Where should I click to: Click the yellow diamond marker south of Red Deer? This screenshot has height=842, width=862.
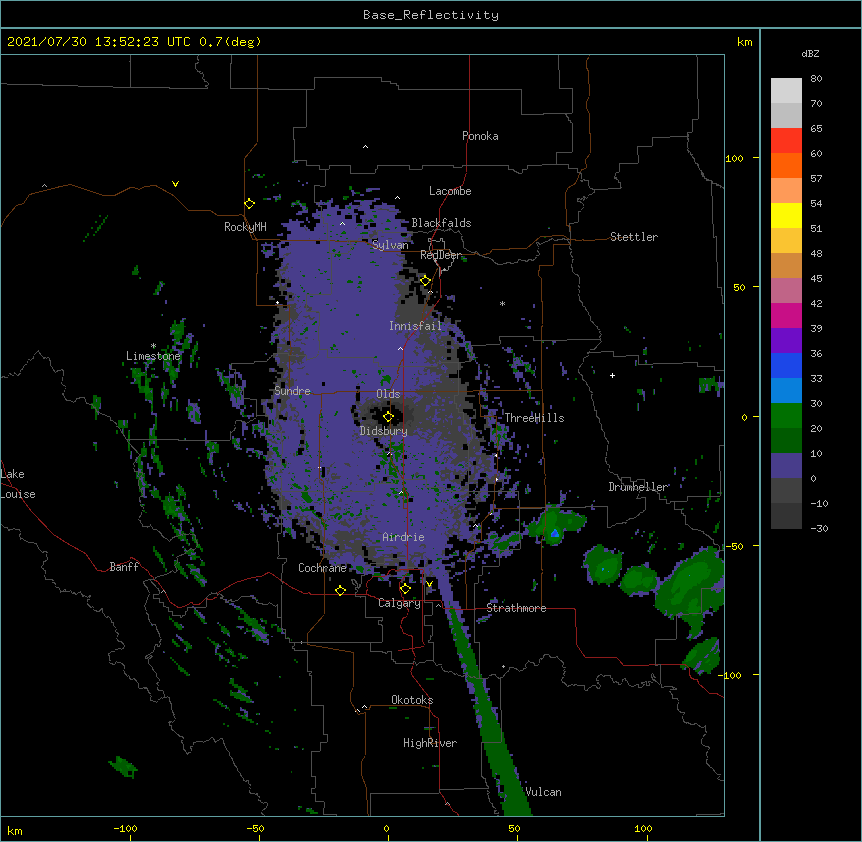pos(426,281)
